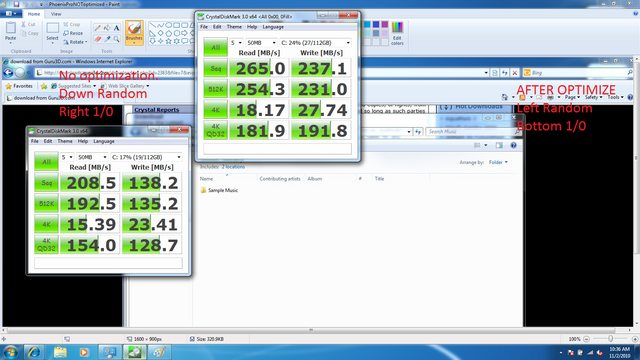Click zoom out button in Paint status bar

click(586, 339)
